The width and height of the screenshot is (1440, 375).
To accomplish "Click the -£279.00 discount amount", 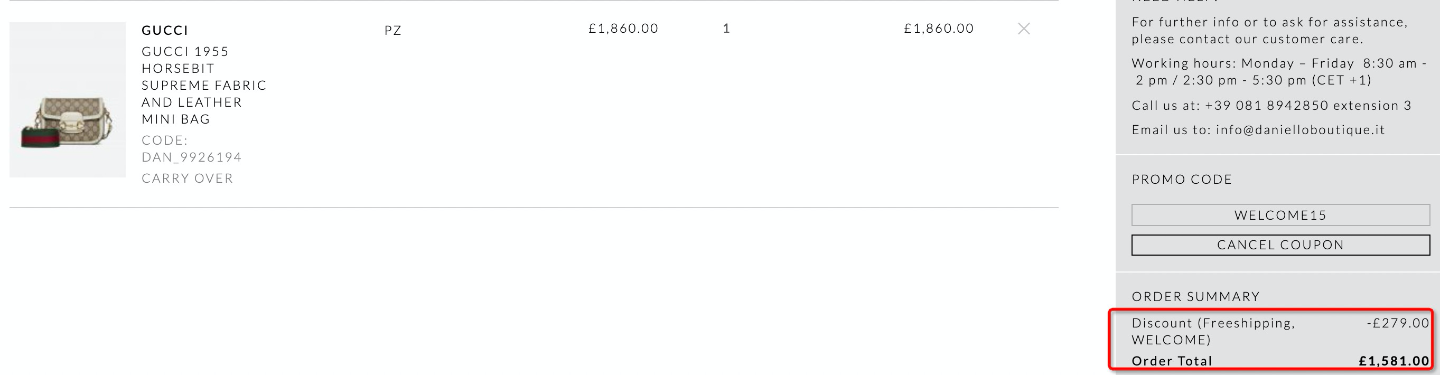I will click(x=1397, y=323).
